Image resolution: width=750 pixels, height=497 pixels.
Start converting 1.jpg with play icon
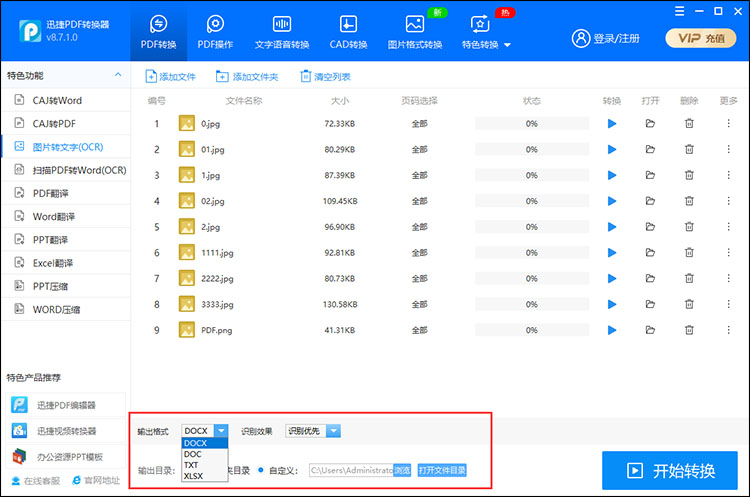pyautogui.click(x=612, y=176)
